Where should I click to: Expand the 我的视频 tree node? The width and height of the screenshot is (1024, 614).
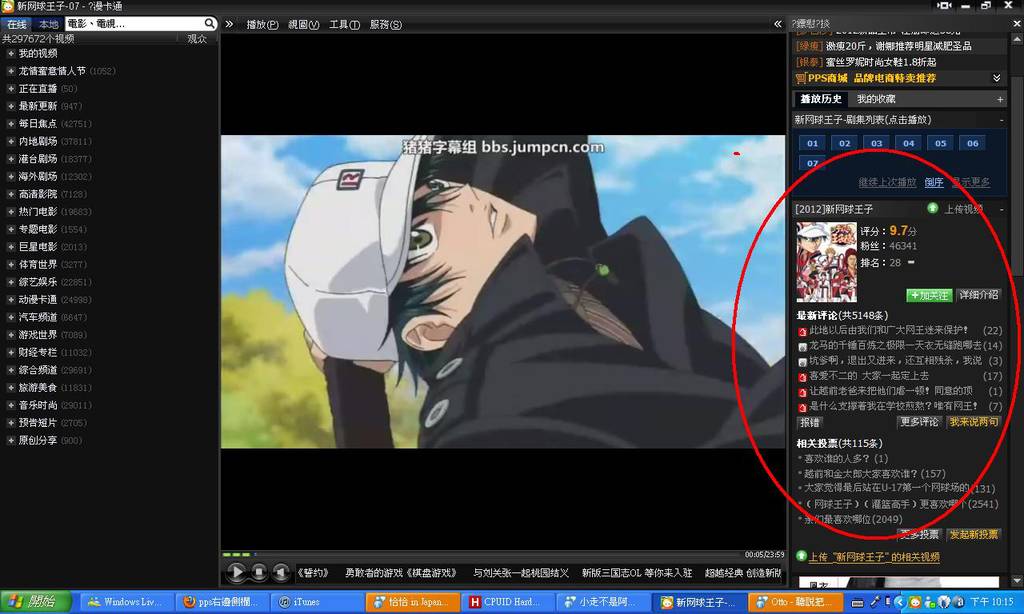click(10, 54)
